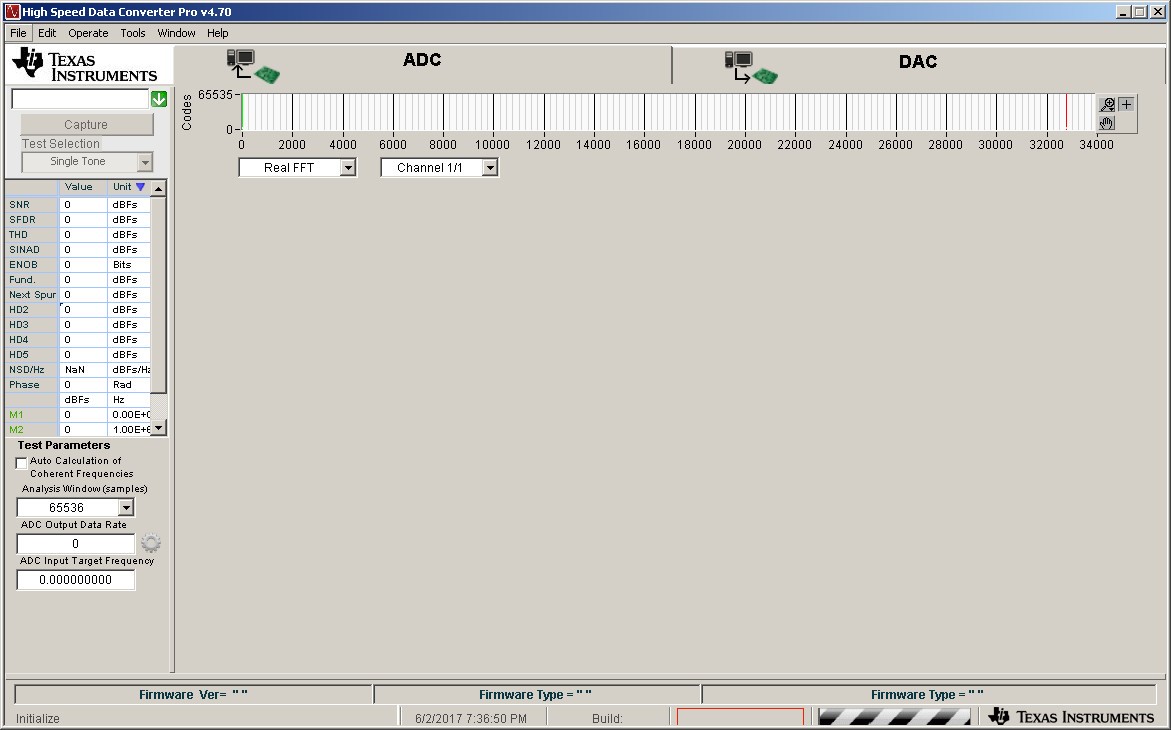
Task: Click the green down-arrow device select icon
Action: pyautogui.click(x=158, y=99)
